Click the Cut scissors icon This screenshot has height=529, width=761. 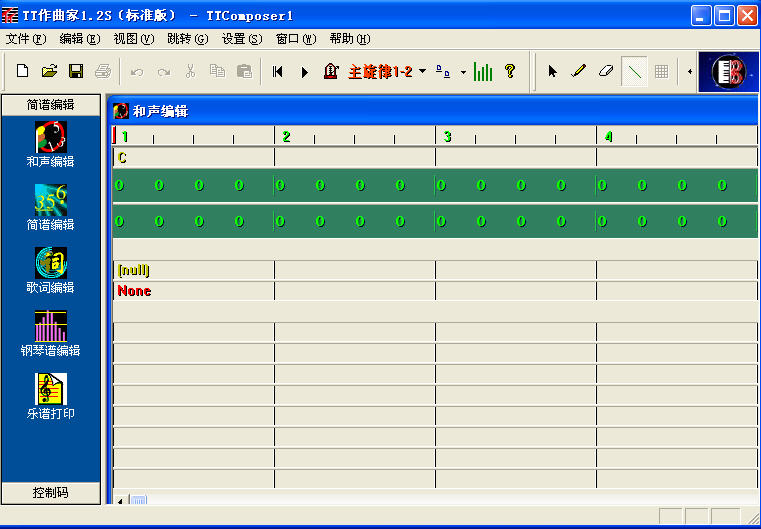pos(190,71)
